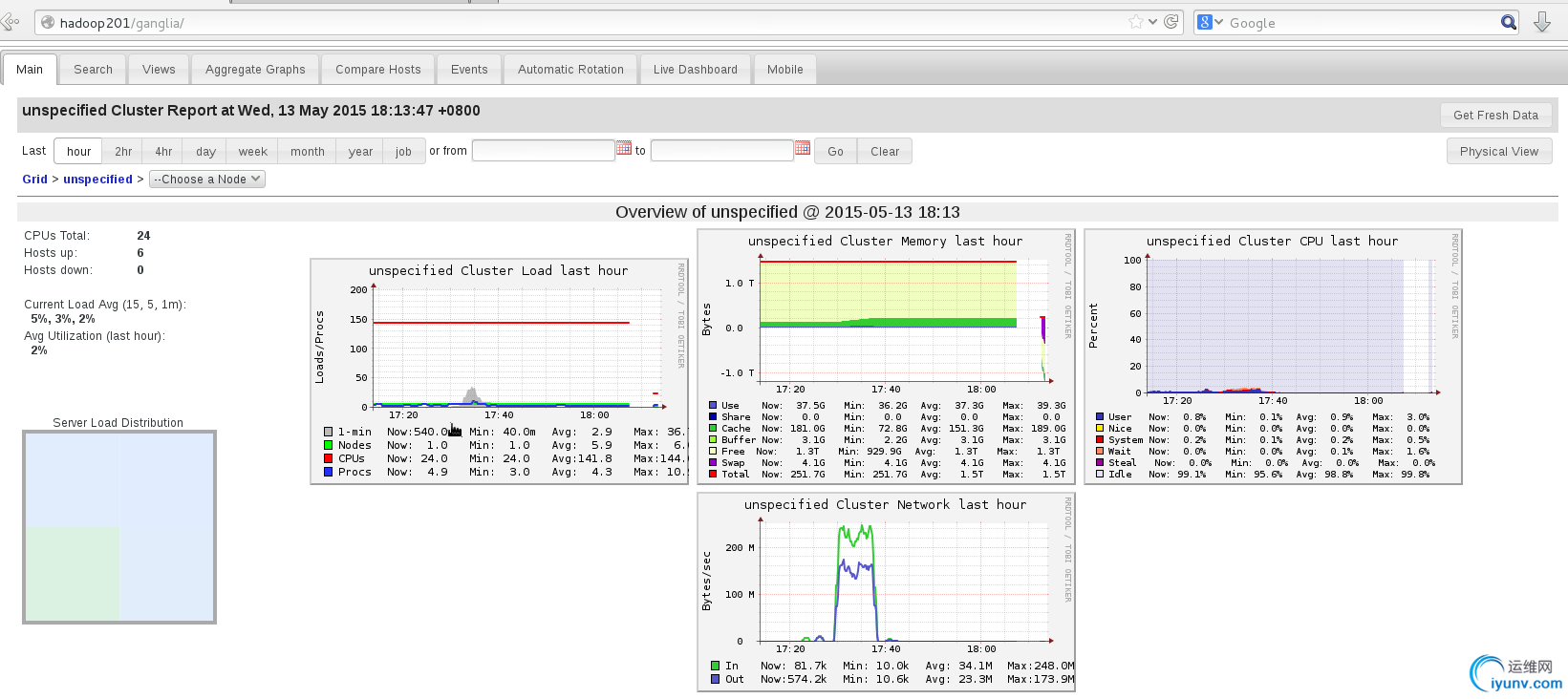
Task: Click the Server Load Distribution chart
Action: point(119,527)
